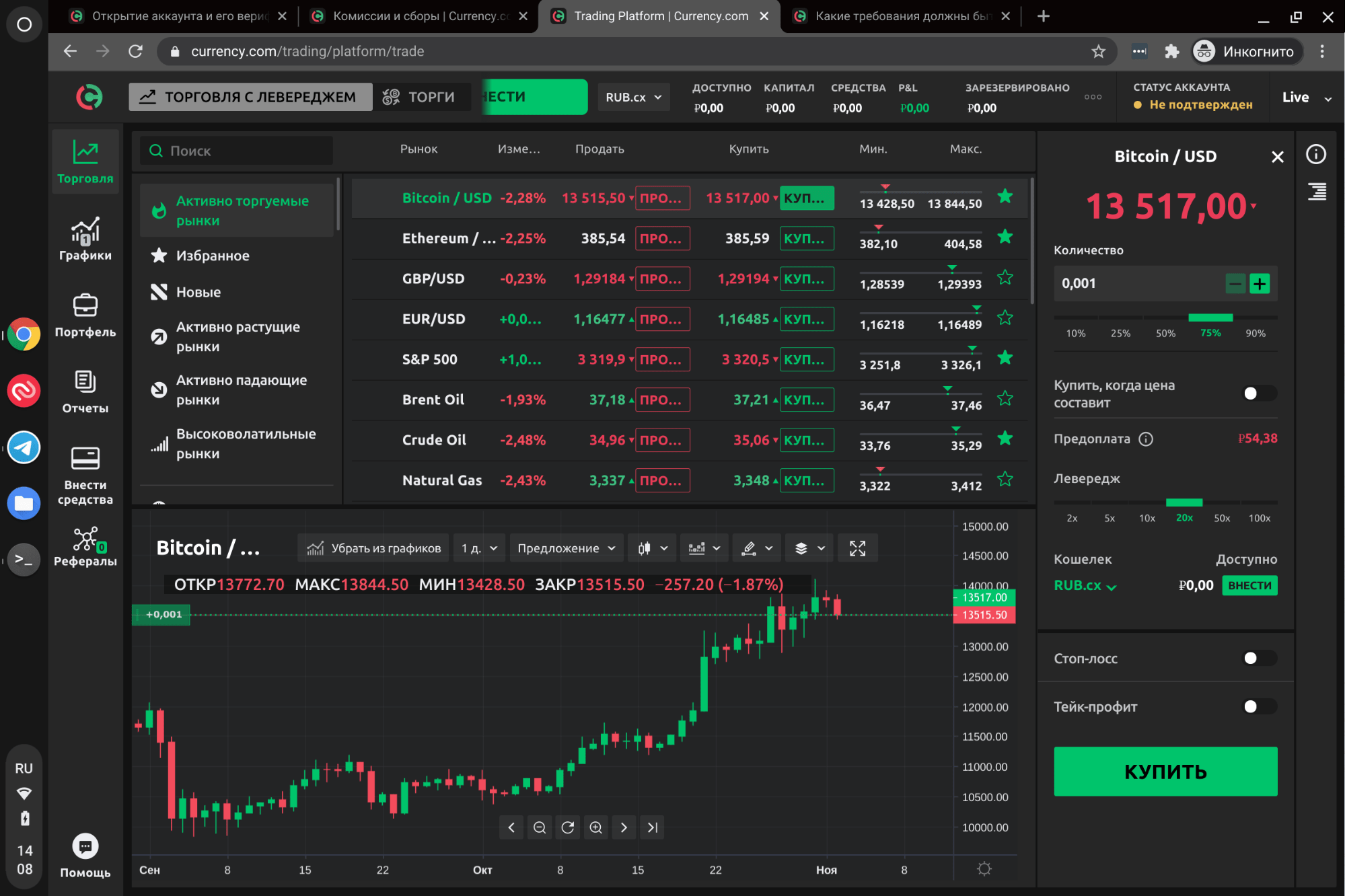Open the header more options dots
The width and height of the screenshot is (1345, 896).
pos(1093,98)
